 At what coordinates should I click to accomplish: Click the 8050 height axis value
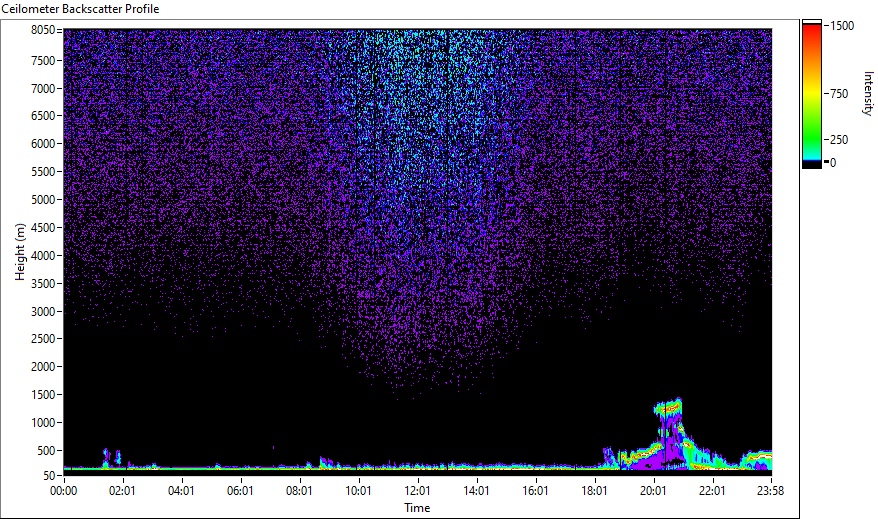(x=43, y=30)
